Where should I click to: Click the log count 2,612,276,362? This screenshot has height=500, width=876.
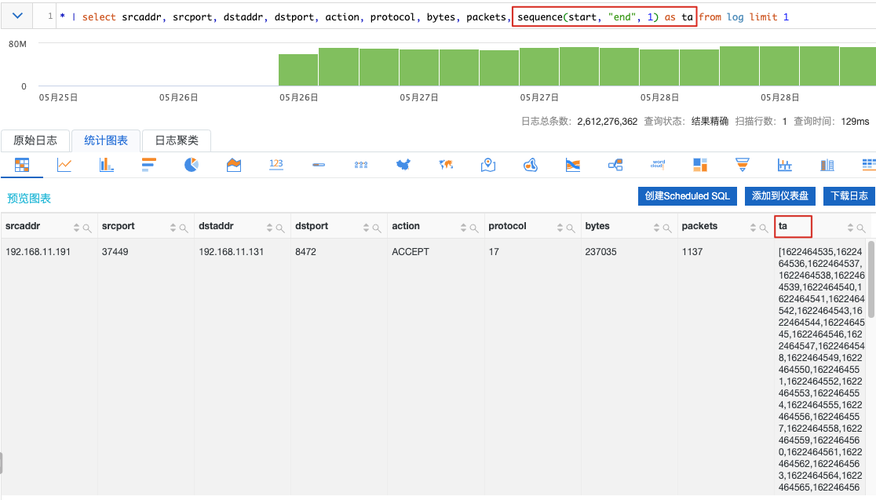(607, 121)
